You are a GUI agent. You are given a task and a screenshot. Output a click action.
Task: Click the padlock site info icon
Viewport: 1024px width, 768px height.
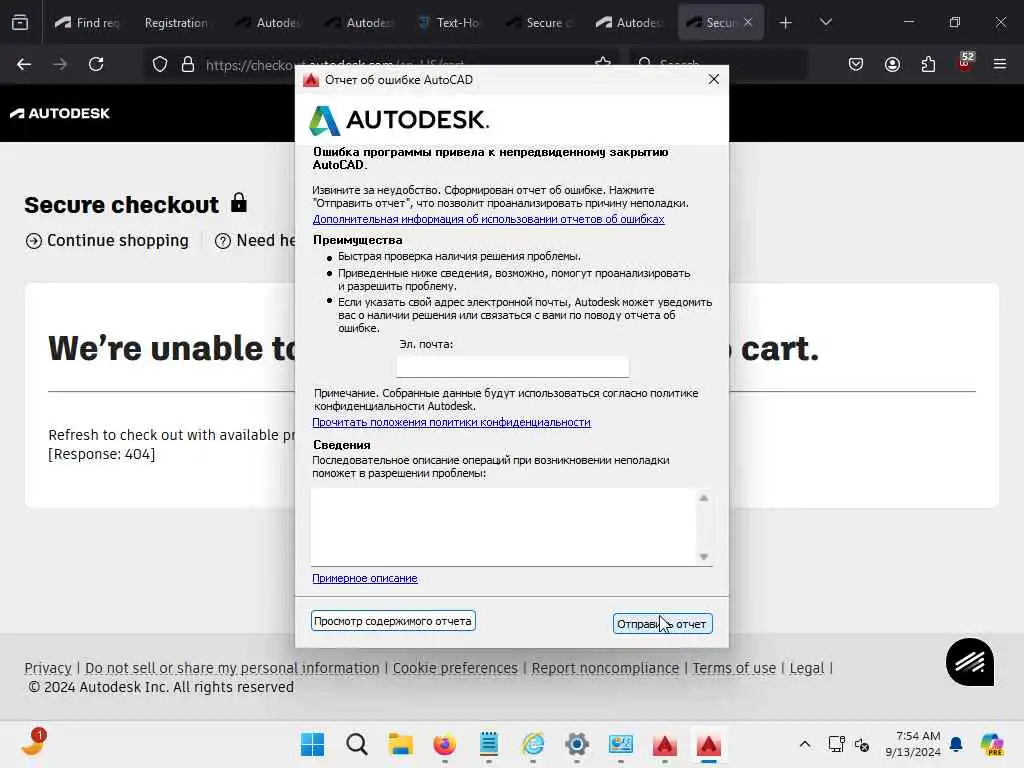pyautogui.click(x=188, y=64)
